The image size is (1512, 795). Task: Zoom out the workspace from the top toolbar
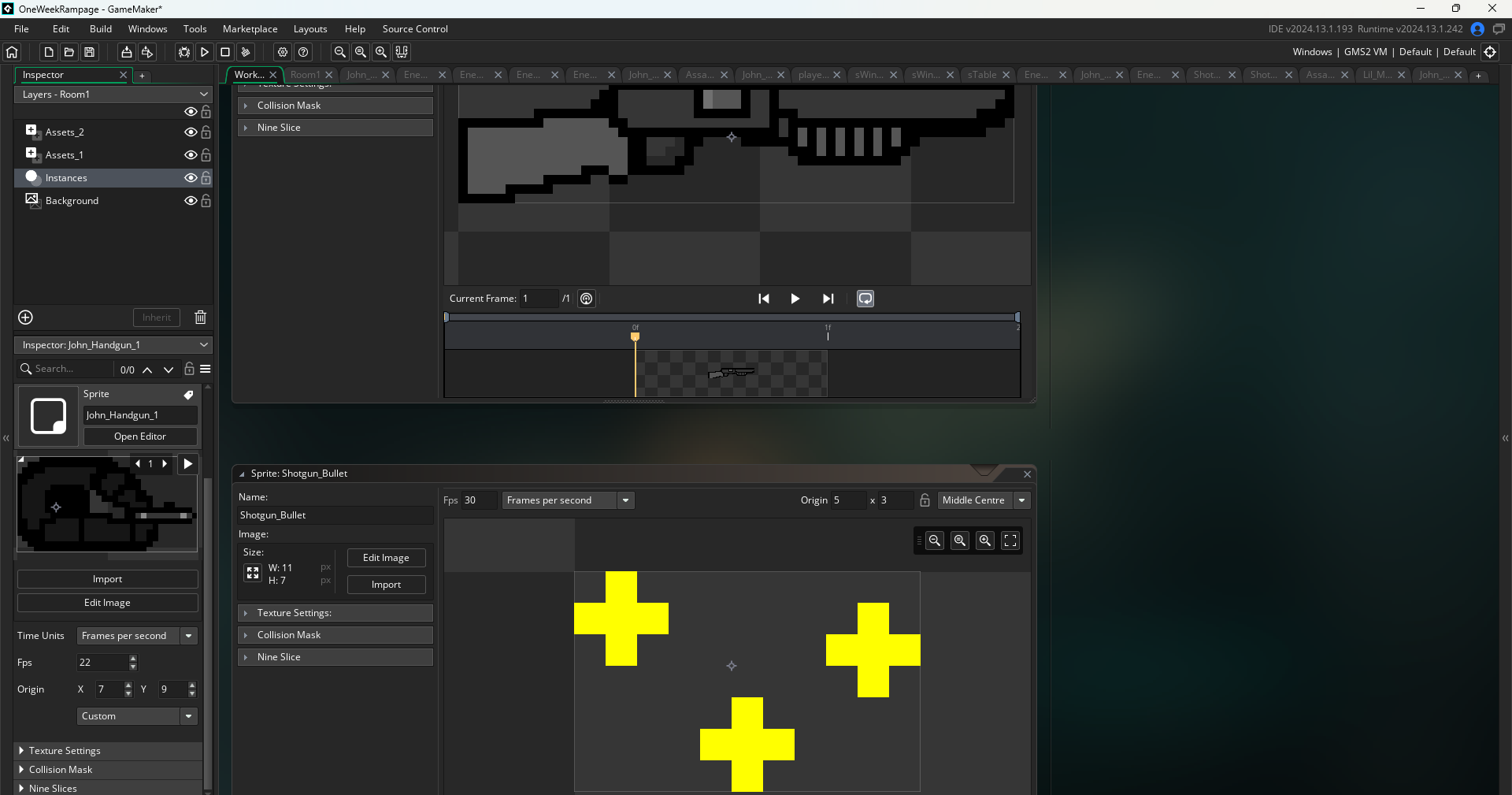tap(340, 52)
